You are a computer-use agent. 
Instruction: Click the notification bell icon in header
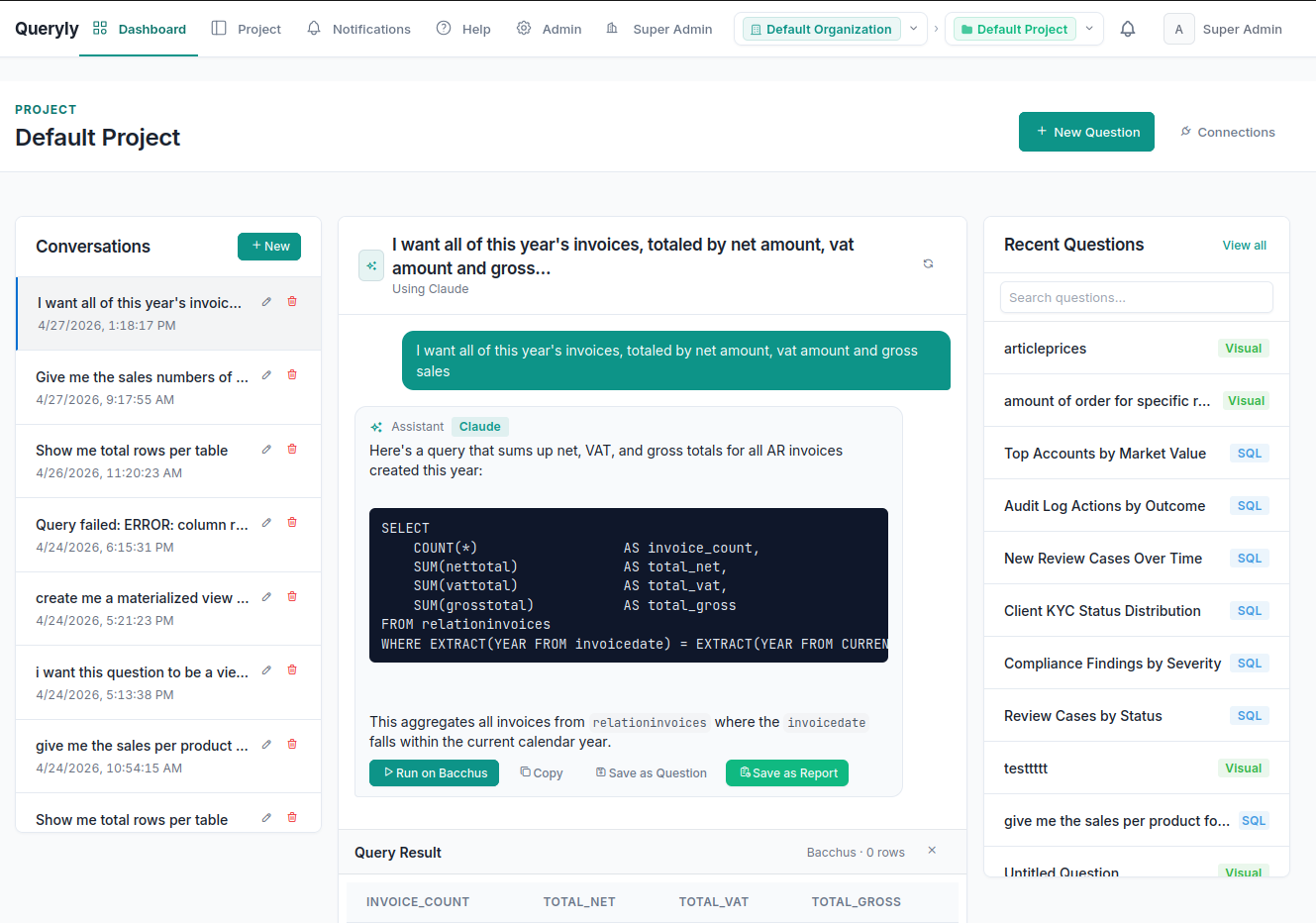click(x=1128, y=30)
